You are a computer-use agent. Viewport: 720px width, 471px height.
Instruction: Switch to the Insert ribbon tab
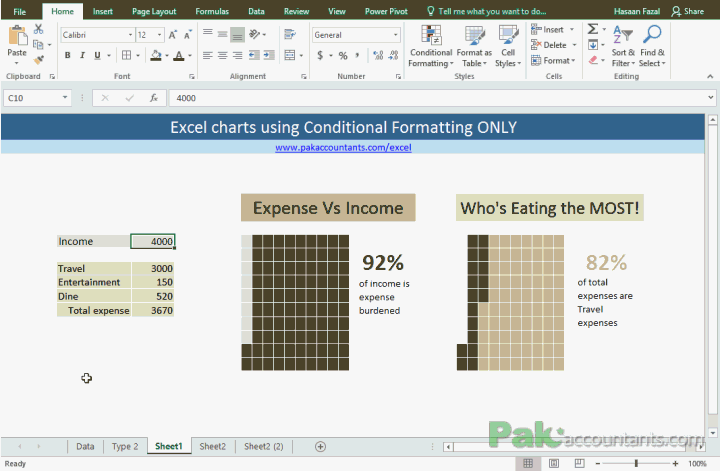tap(102, 11)
